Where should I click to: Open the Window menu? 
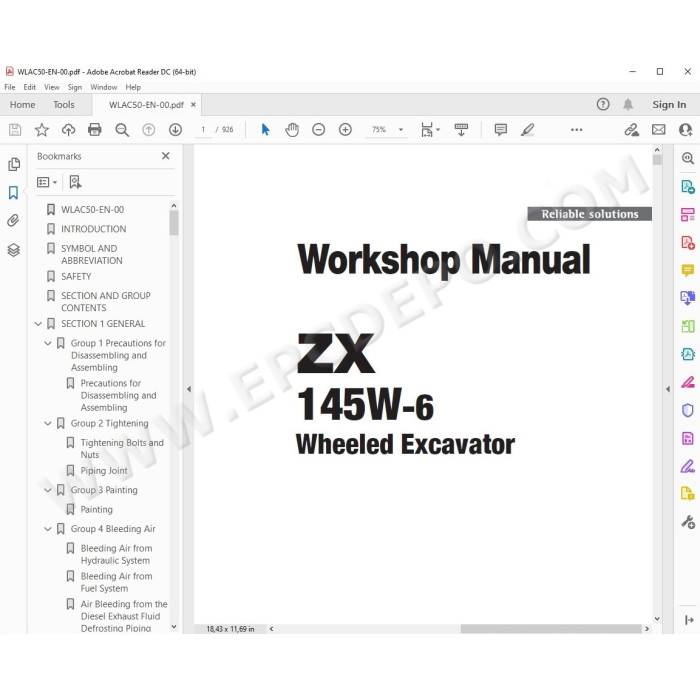tap(104, 87)
